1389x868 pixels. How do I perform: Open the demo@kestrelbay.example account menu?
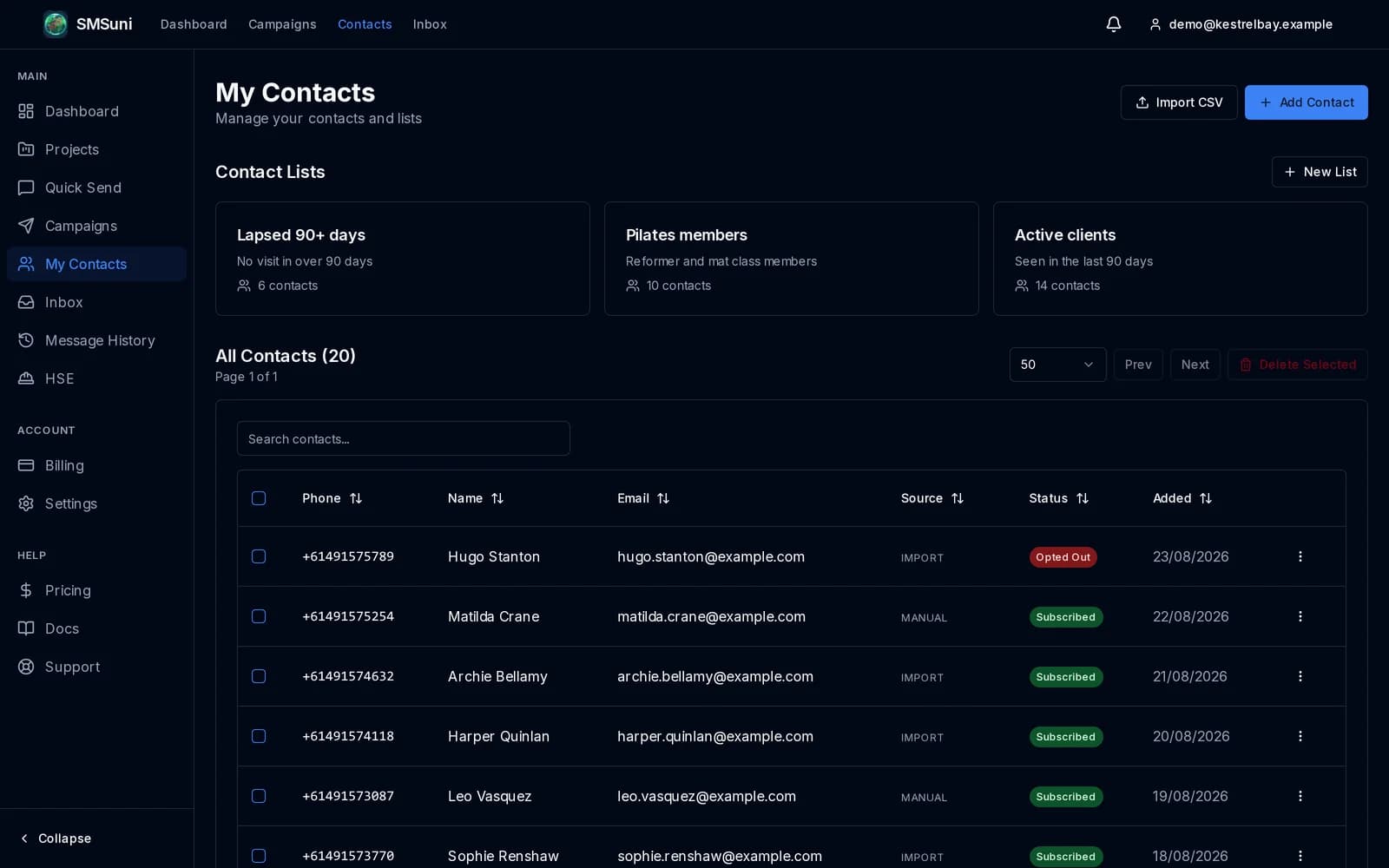point(1241,24)
